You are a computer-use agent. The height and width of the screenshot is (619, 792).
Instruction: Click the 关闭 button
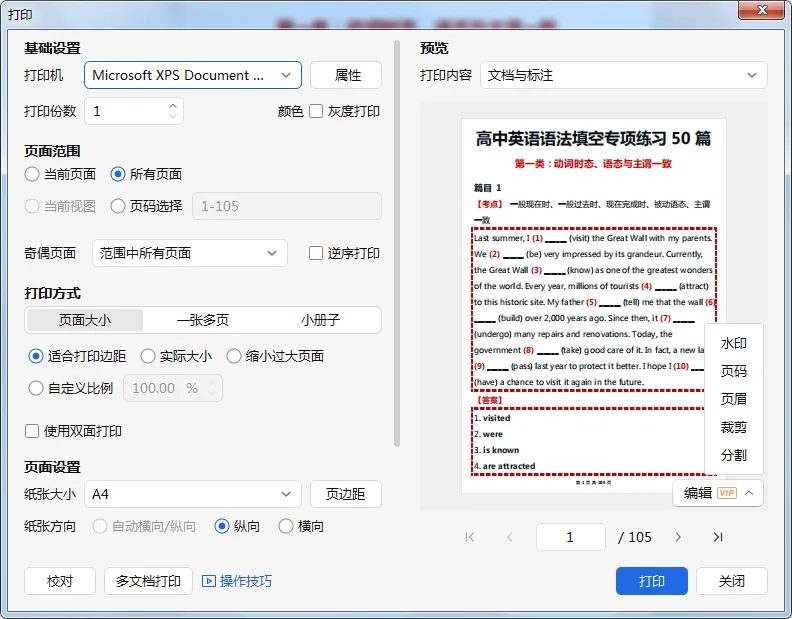pyautogui.click(x=732, y=581)
